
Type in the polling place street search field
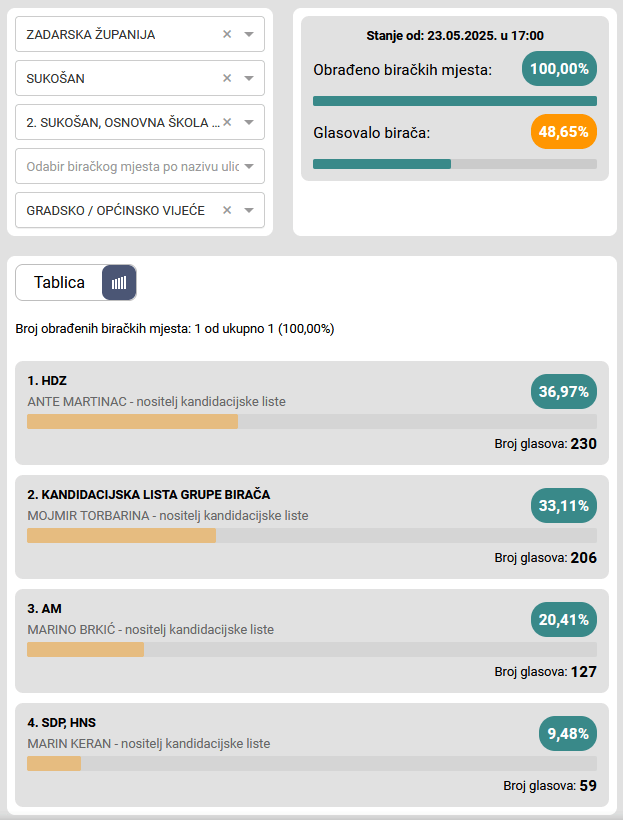(x=130, y=166)
